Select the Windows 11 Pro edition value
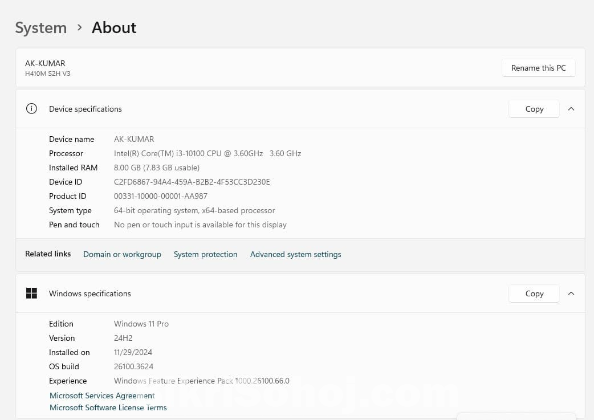This screenshot has width=594, height=420. pos(141,324)
